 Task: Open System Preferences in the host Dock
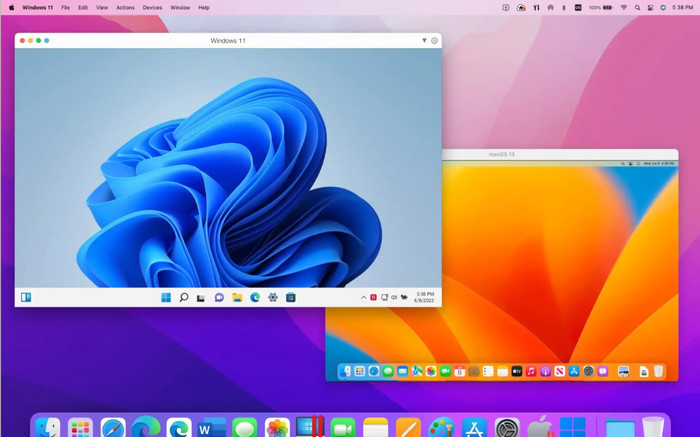click(507, 428)
